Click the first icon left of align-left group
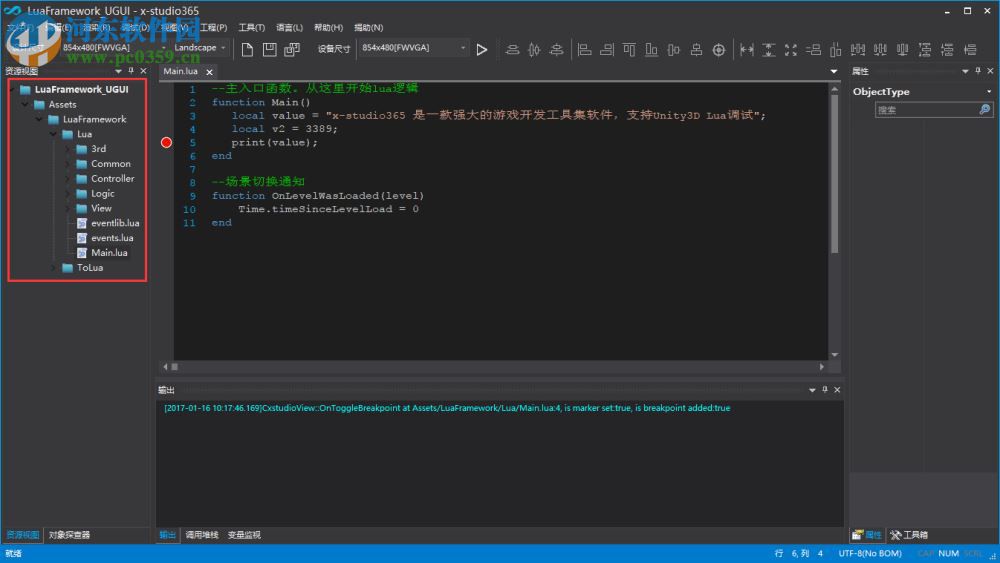 click(557, 49)
